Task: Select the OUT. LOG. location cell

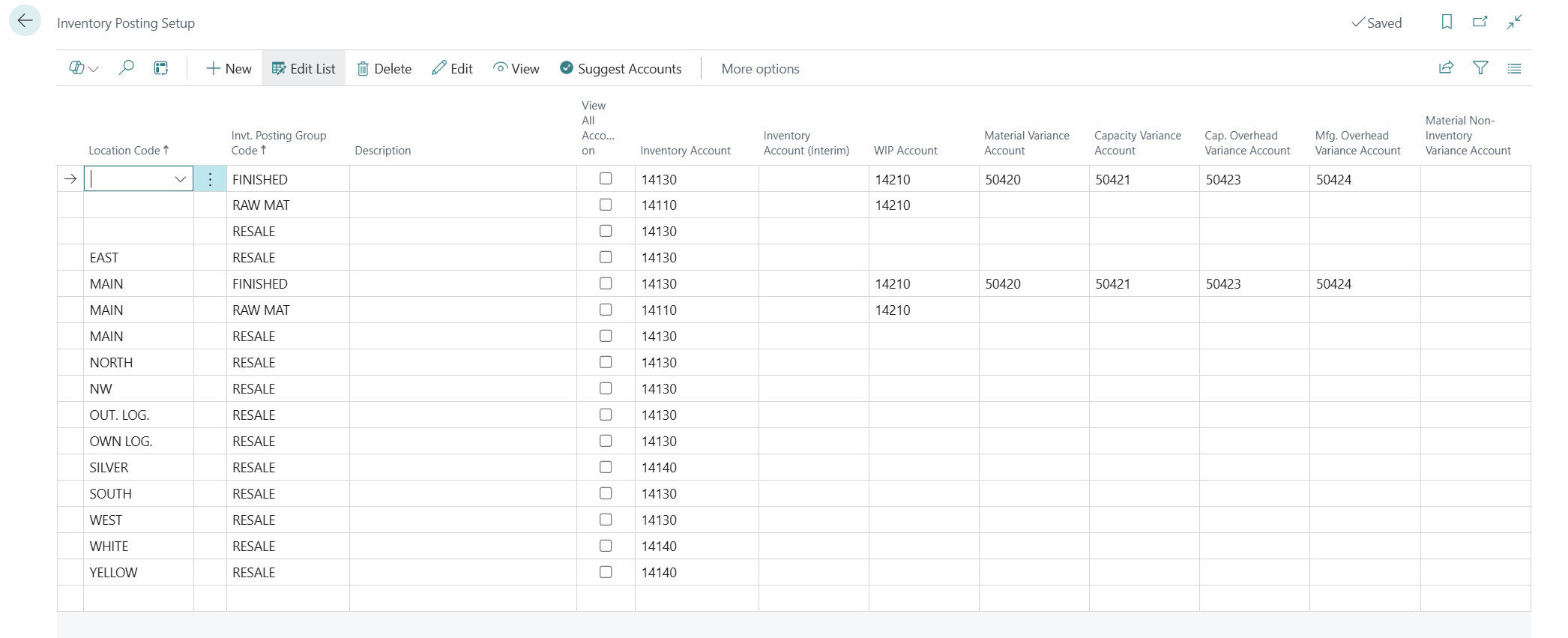Action: 138,415
